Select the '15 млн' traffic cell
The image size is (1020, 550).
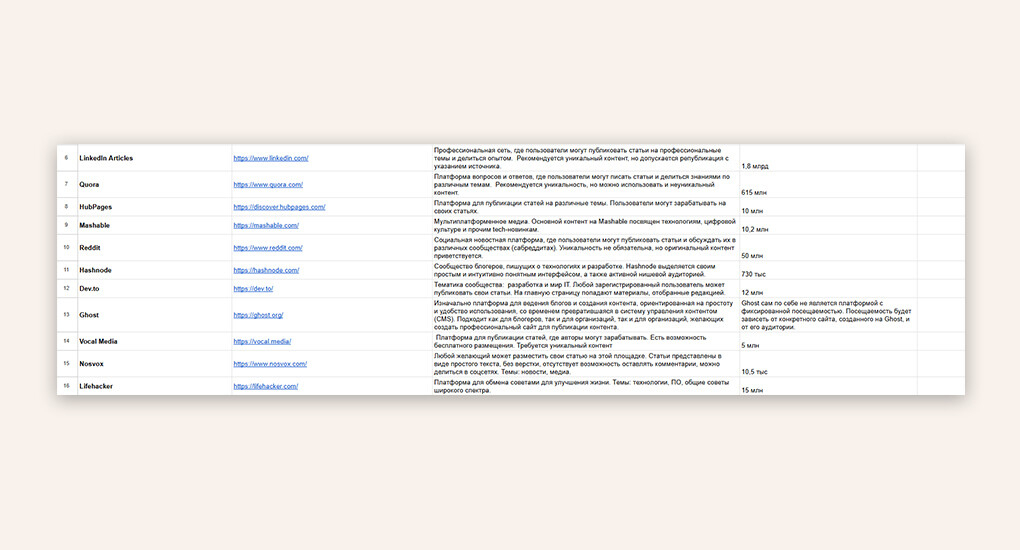tap(828, 386)
